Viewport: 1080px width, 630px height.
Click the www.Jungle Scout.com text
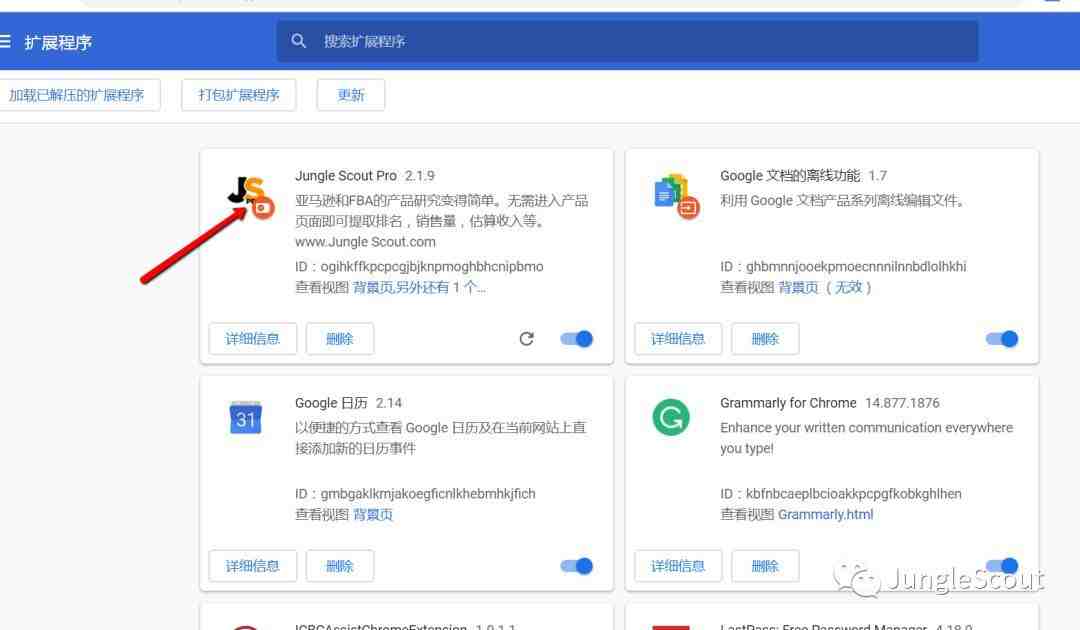[x=365, y=242]
